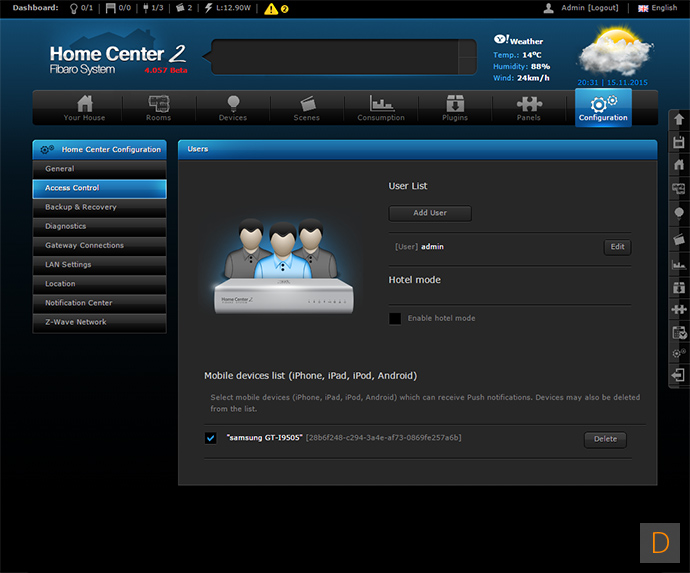Open Z-Wave Network settings
690x573 pixels.
point(99,322)
